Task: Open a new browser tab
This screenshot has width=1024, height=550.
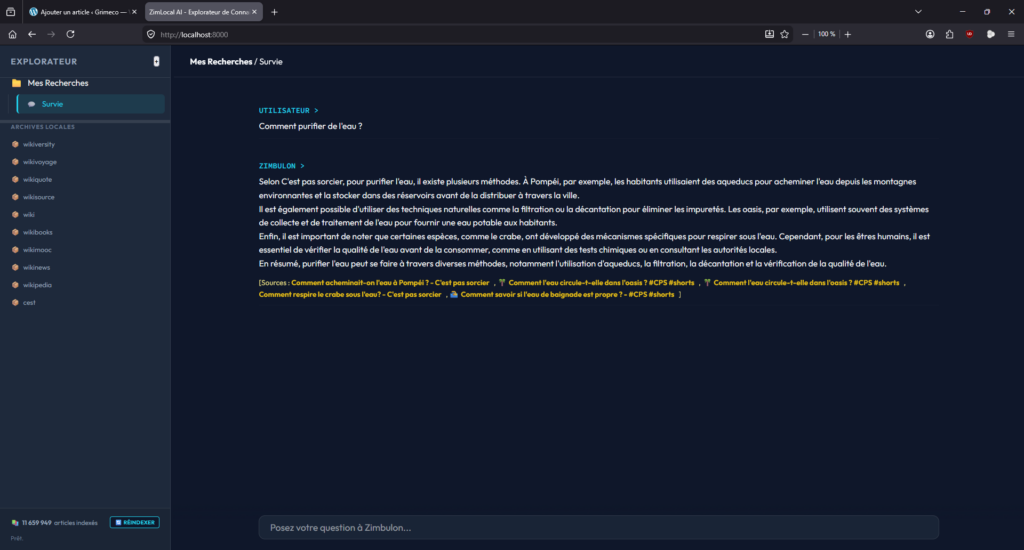Action: click(275, 12)
